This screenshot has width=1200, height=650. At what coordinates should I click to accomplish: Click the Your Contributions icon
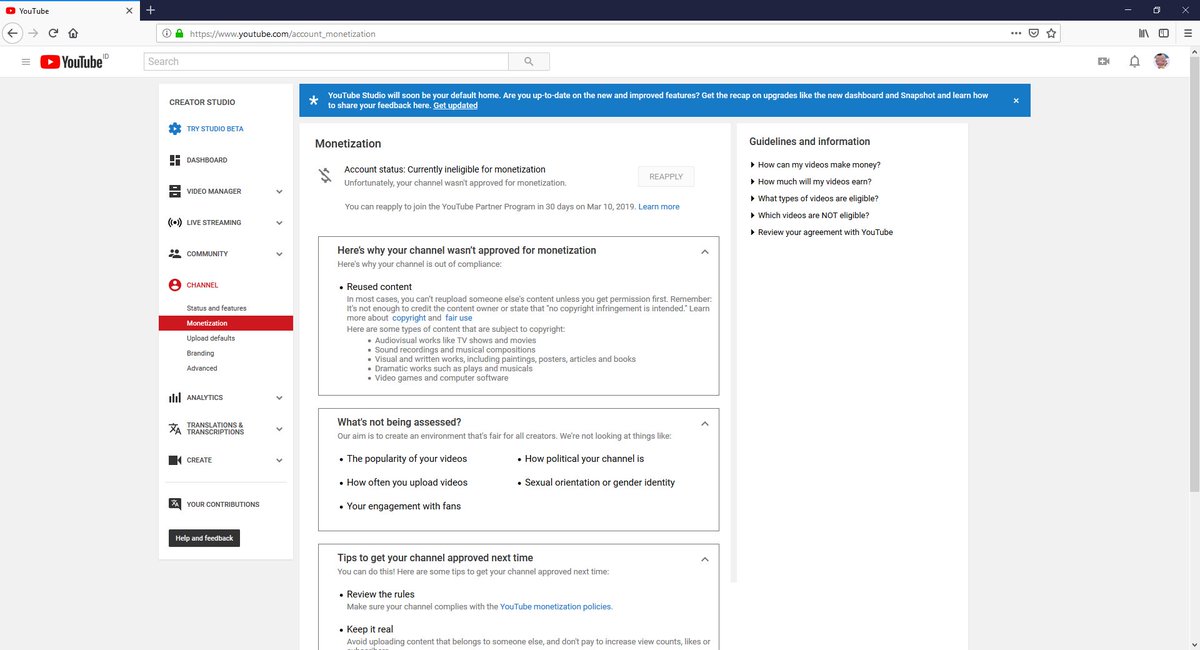[x=175, y=504]
